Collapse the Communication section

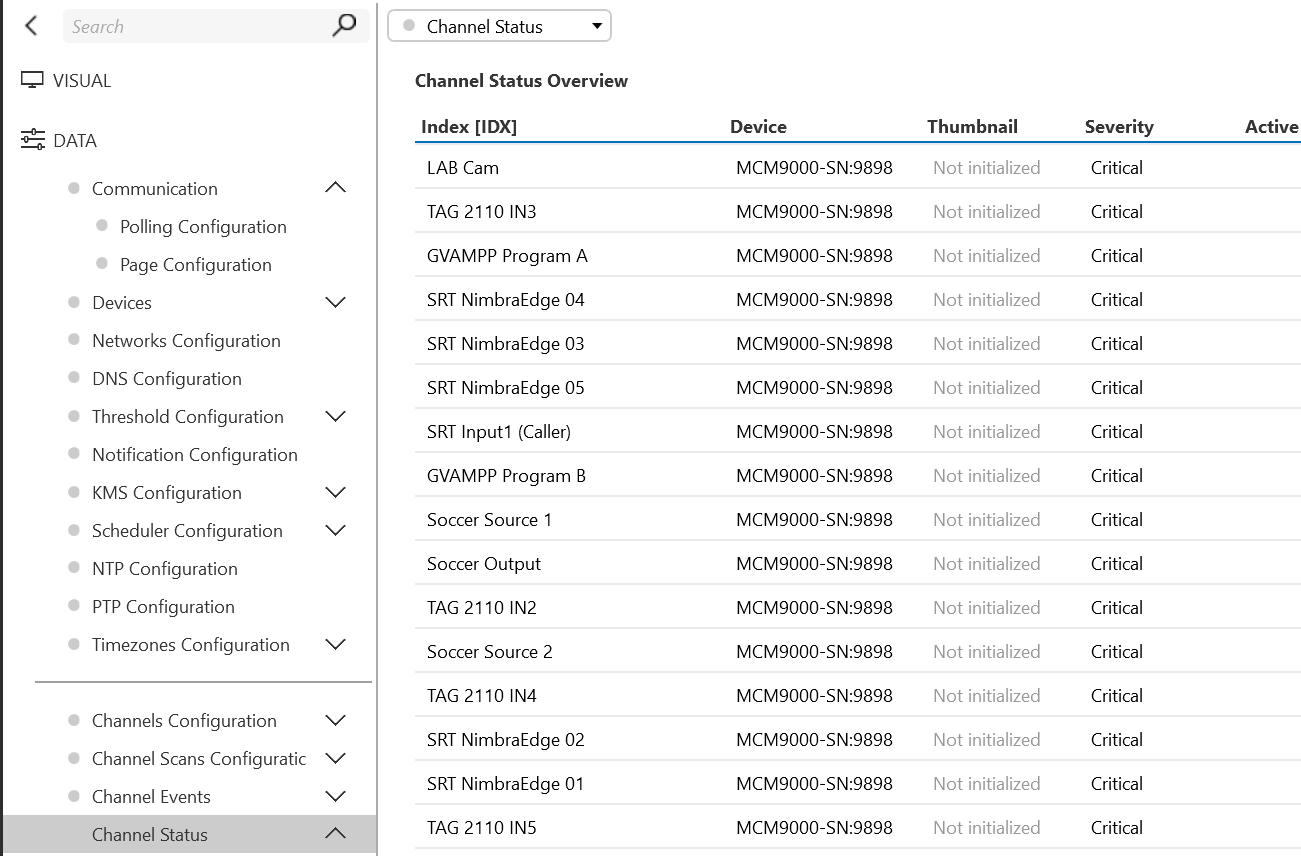[x=336, y=188]
